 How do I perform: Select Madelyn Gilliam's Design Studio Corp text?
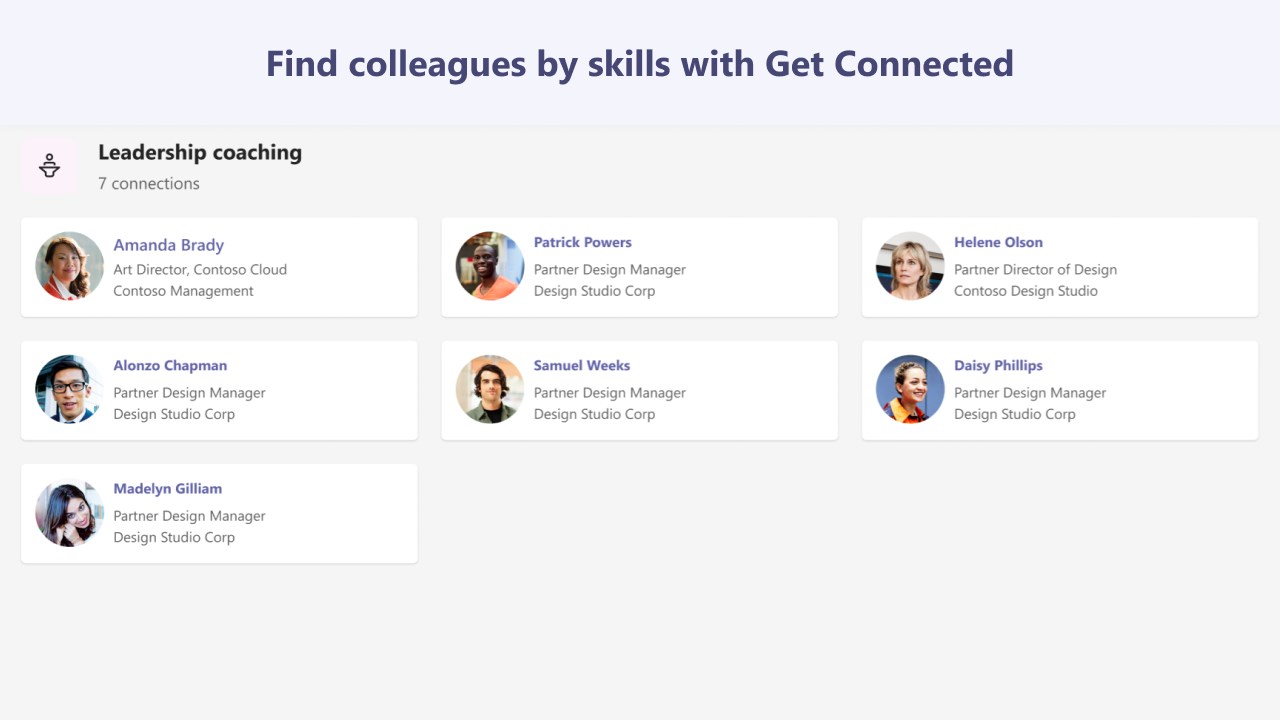(x=174, y=537)
